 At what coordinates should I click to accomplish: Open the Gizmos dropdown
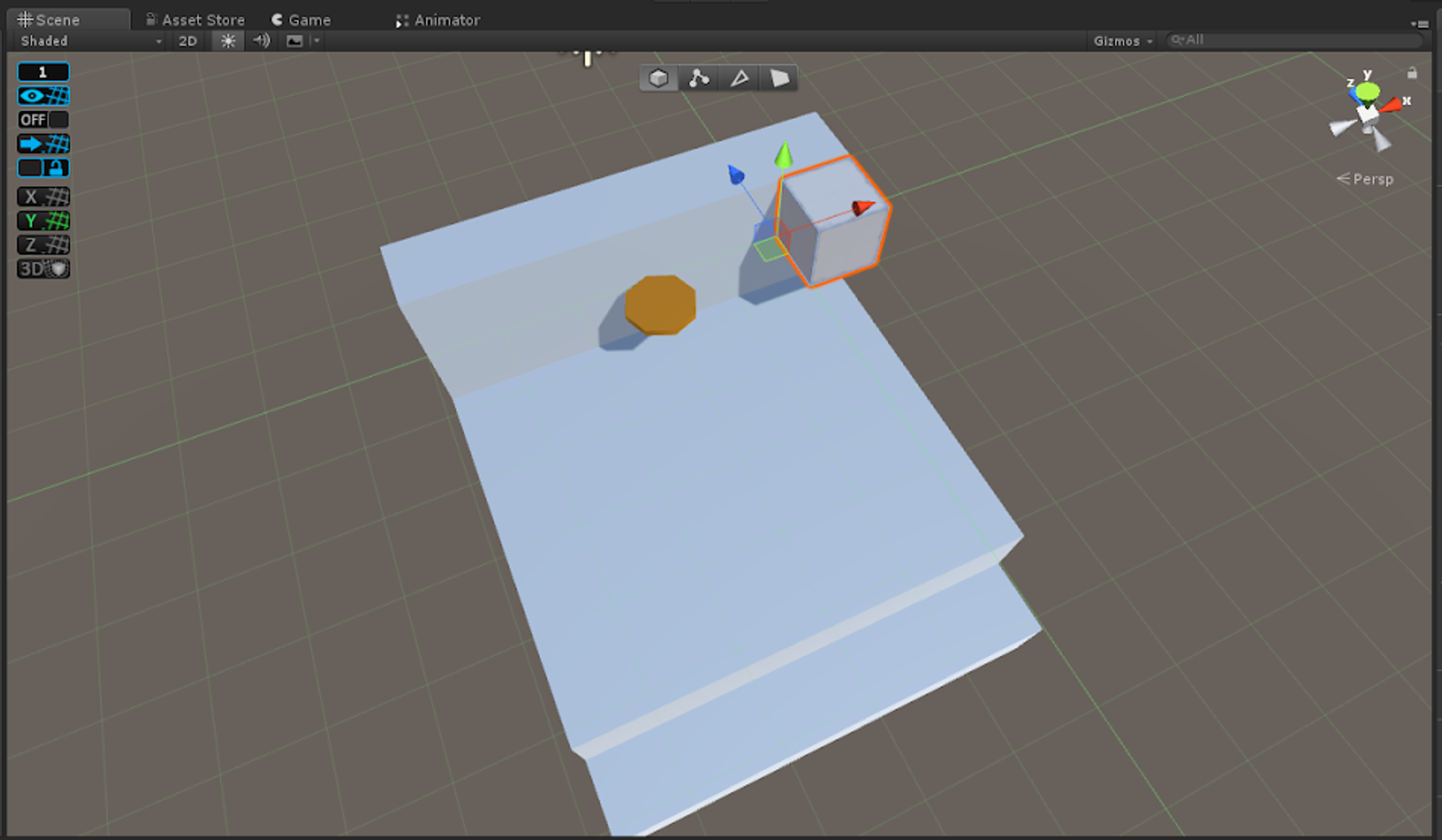pyautogui.click(x=1122, y=41)
